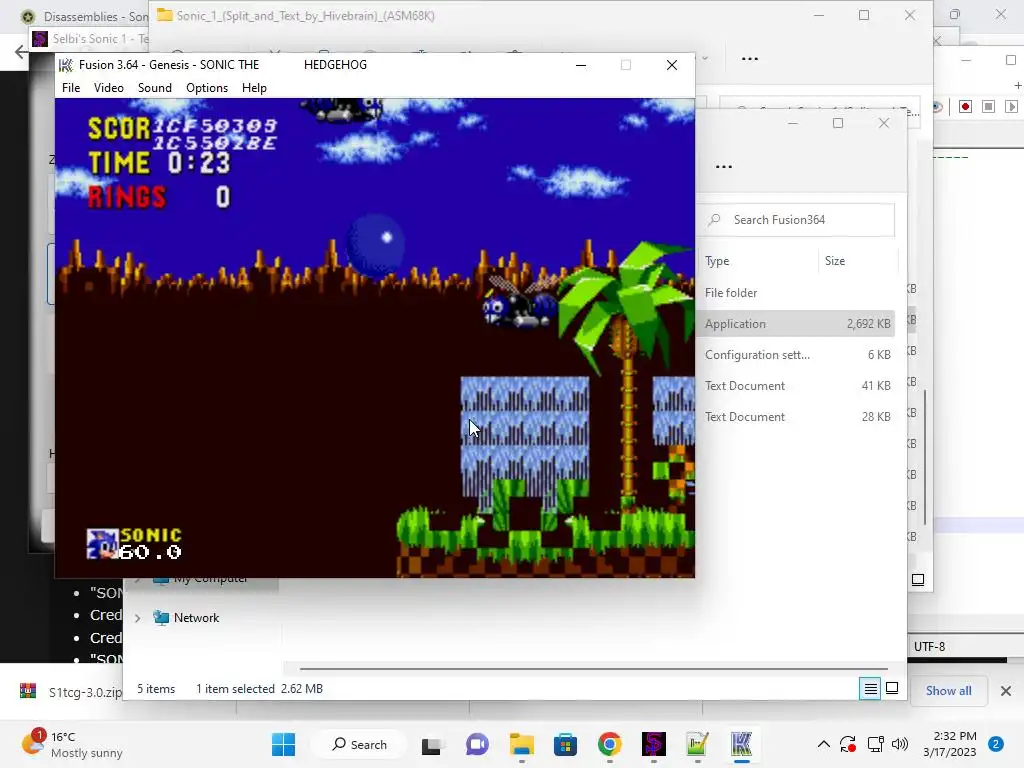Open the volume tray icon
This screenshot has height=768, width=1024.
[x=900, y=744]
